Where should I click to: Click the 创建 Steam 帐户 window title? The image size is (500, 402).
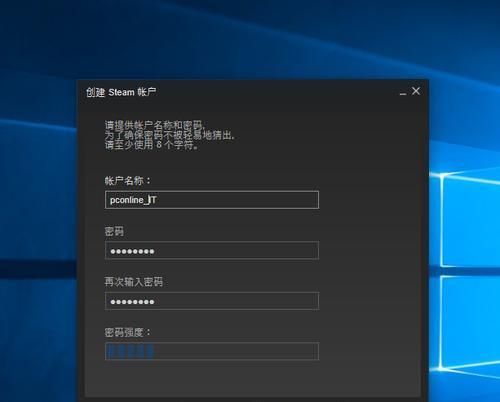(x=121, y=92)
